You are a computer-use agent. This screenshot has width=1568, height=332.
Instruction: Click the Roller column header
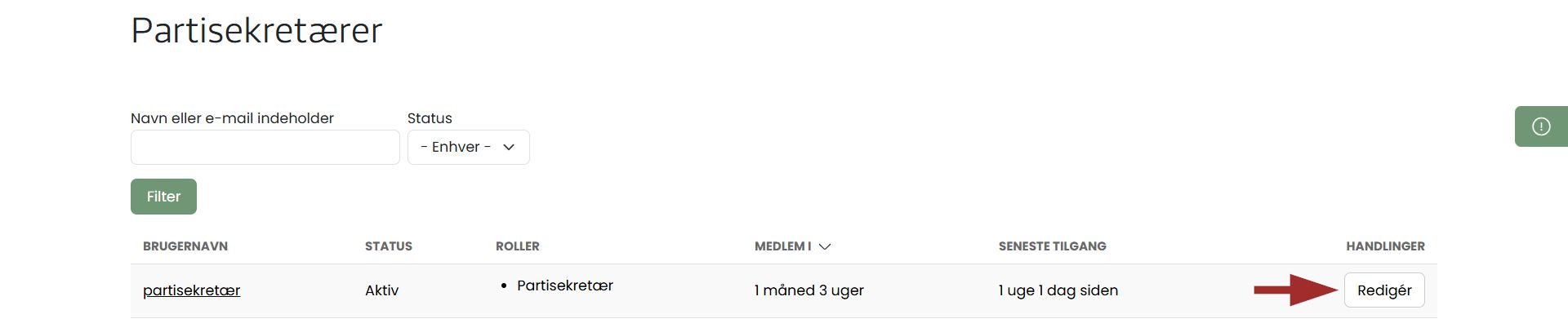[517, 246]
